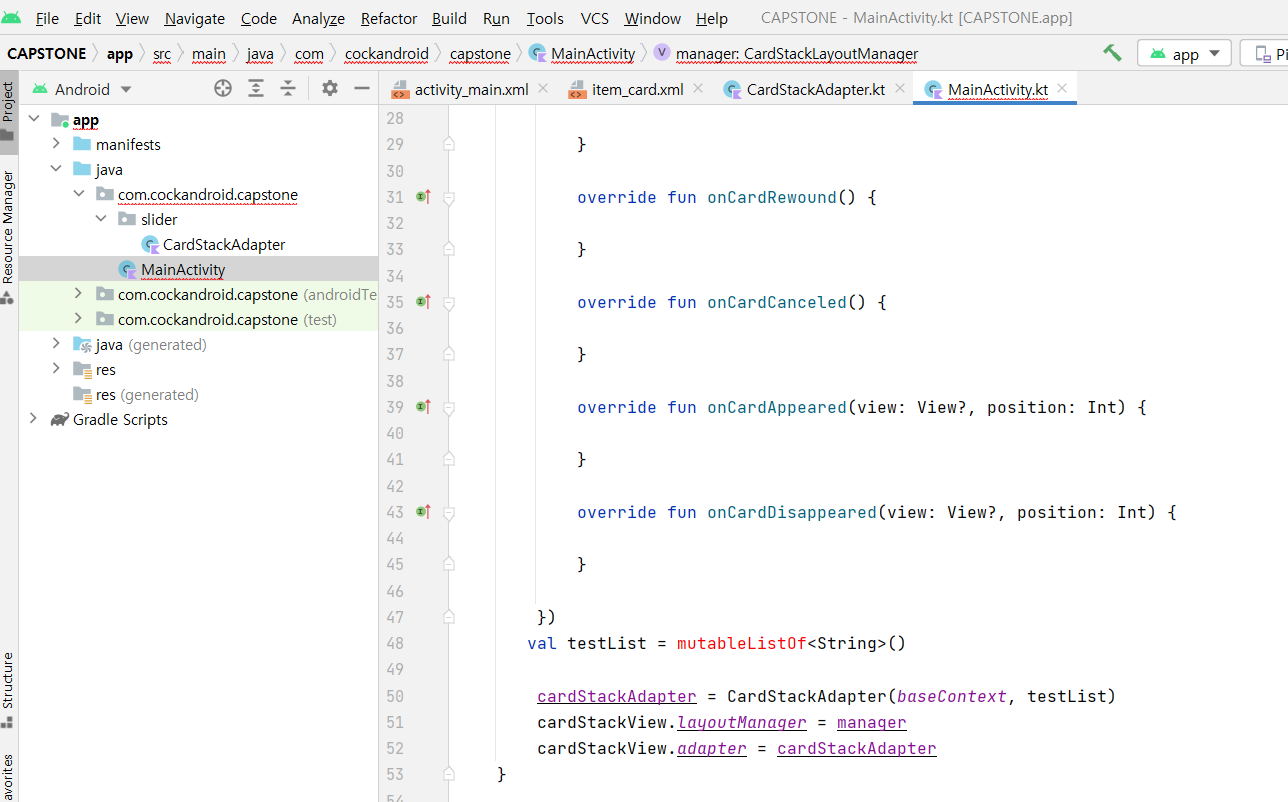
Task: Expand the res folder
Action: click(56, 369)
